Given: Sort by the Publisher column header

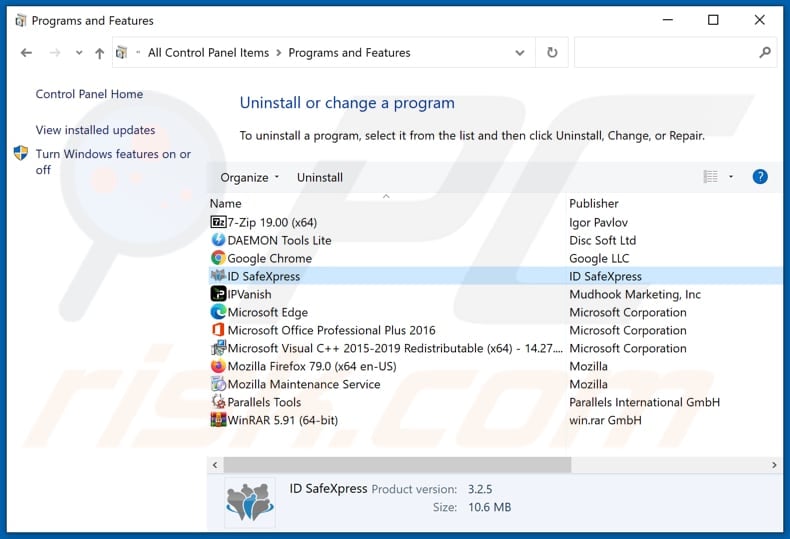Looking at the screenshot, I should coord(594,204).
